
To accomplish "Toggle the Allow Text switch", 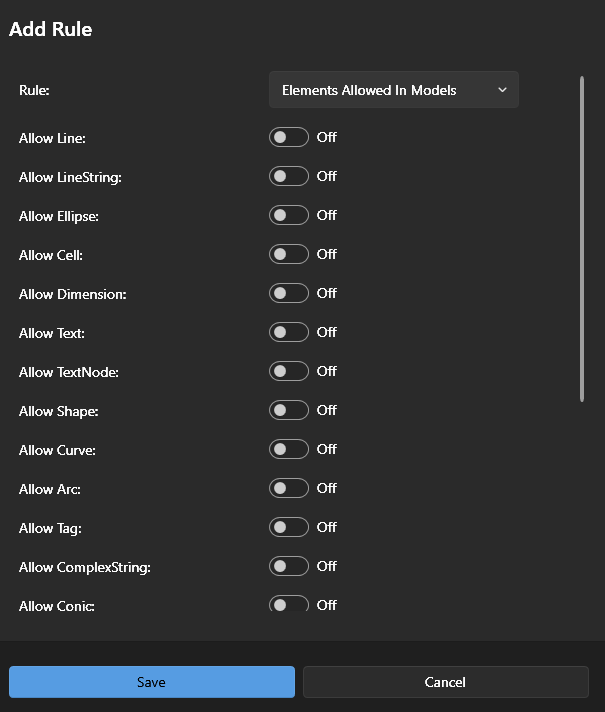I will (x=288, y=332).
